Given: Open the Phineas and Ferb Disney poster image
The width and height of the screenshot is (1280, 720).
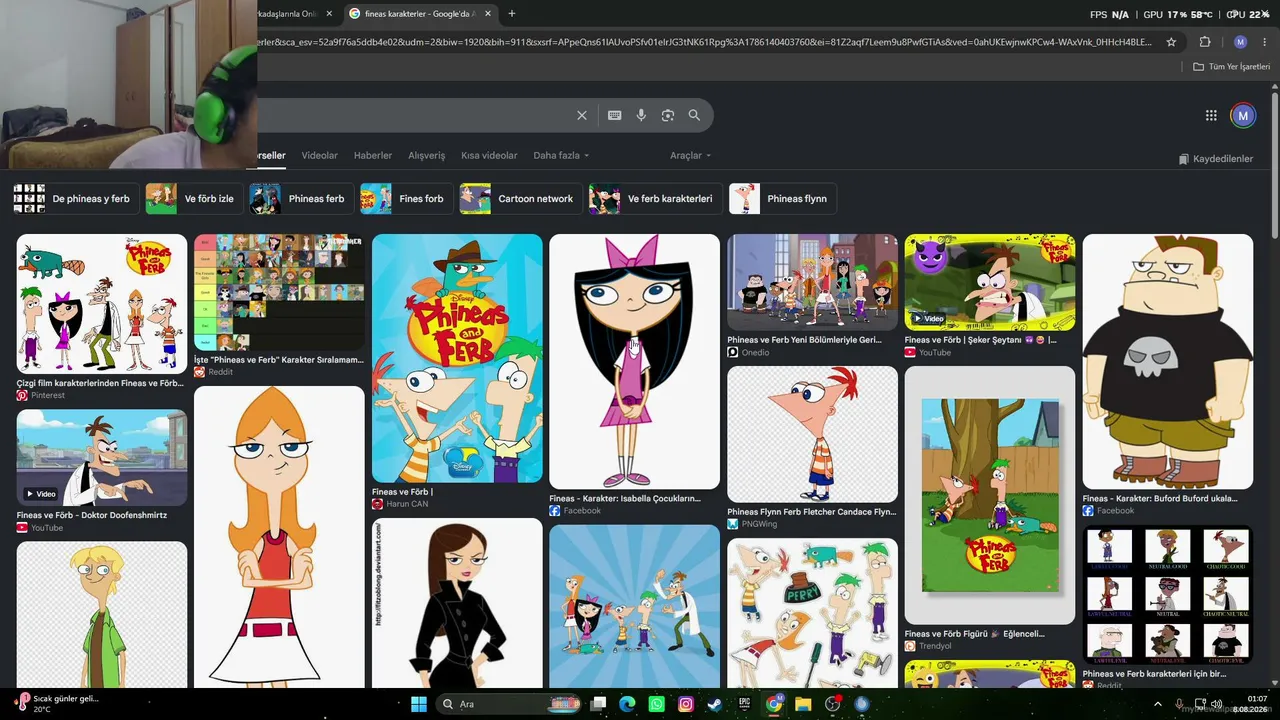Looking at the screenshot, I should pos(457,358).
